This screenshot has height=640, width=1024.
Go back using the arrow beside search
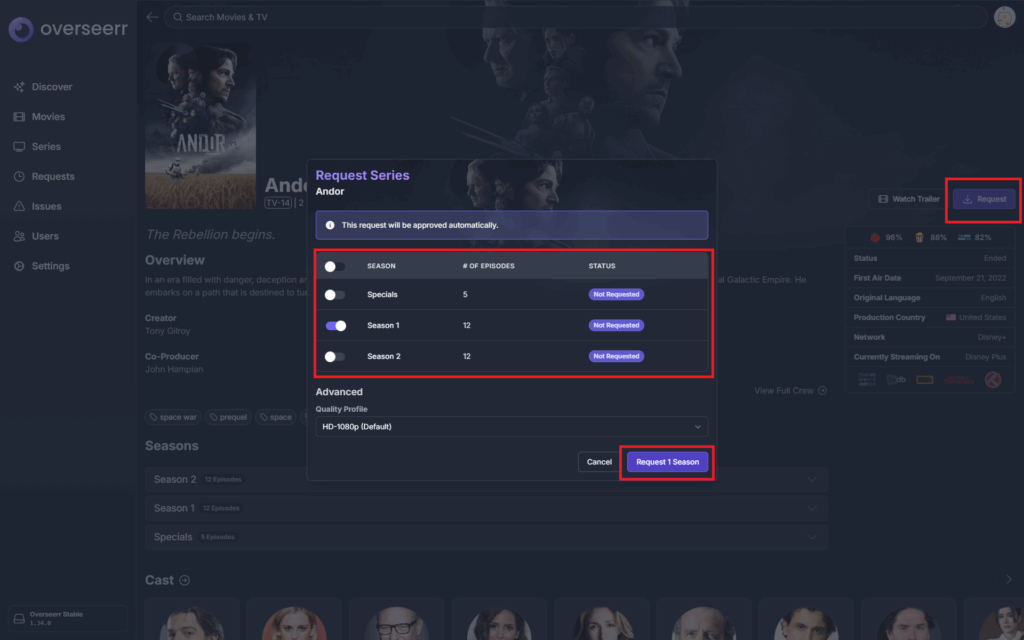pyautogui.click(x=152, y=17)
